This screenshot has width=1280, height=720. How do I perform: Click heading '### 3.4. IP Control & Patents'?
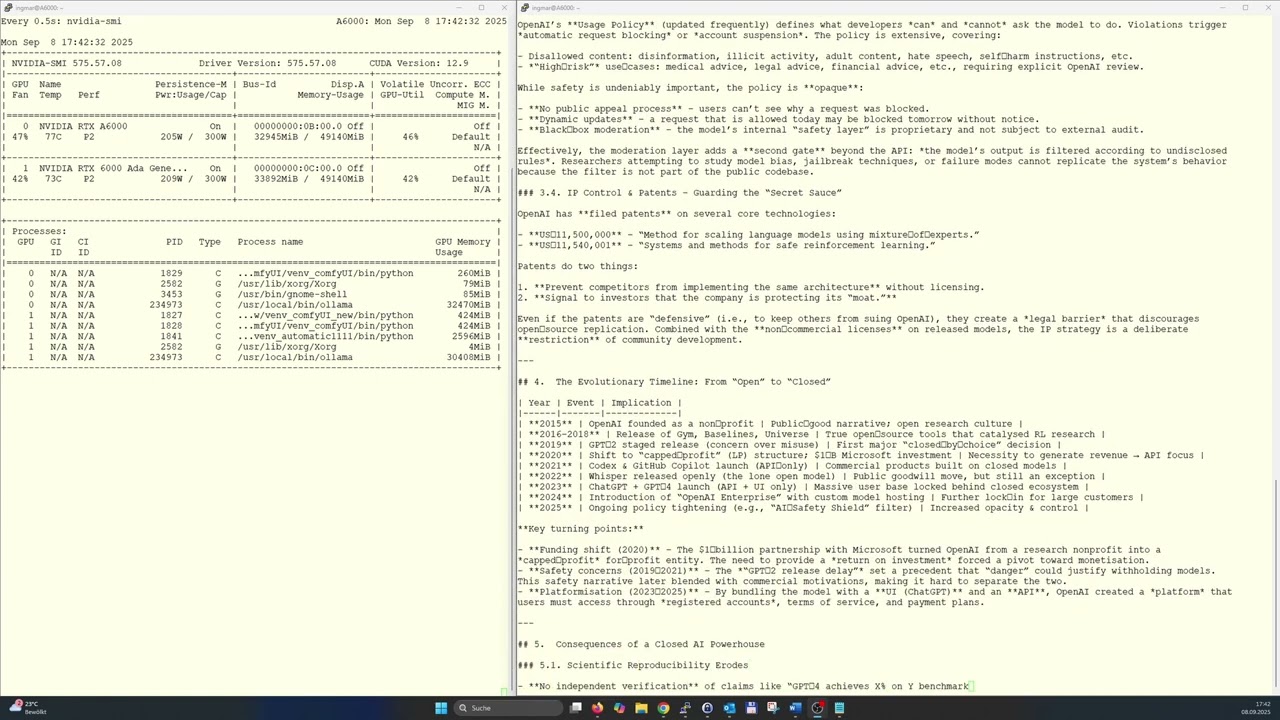click(679, 192)
